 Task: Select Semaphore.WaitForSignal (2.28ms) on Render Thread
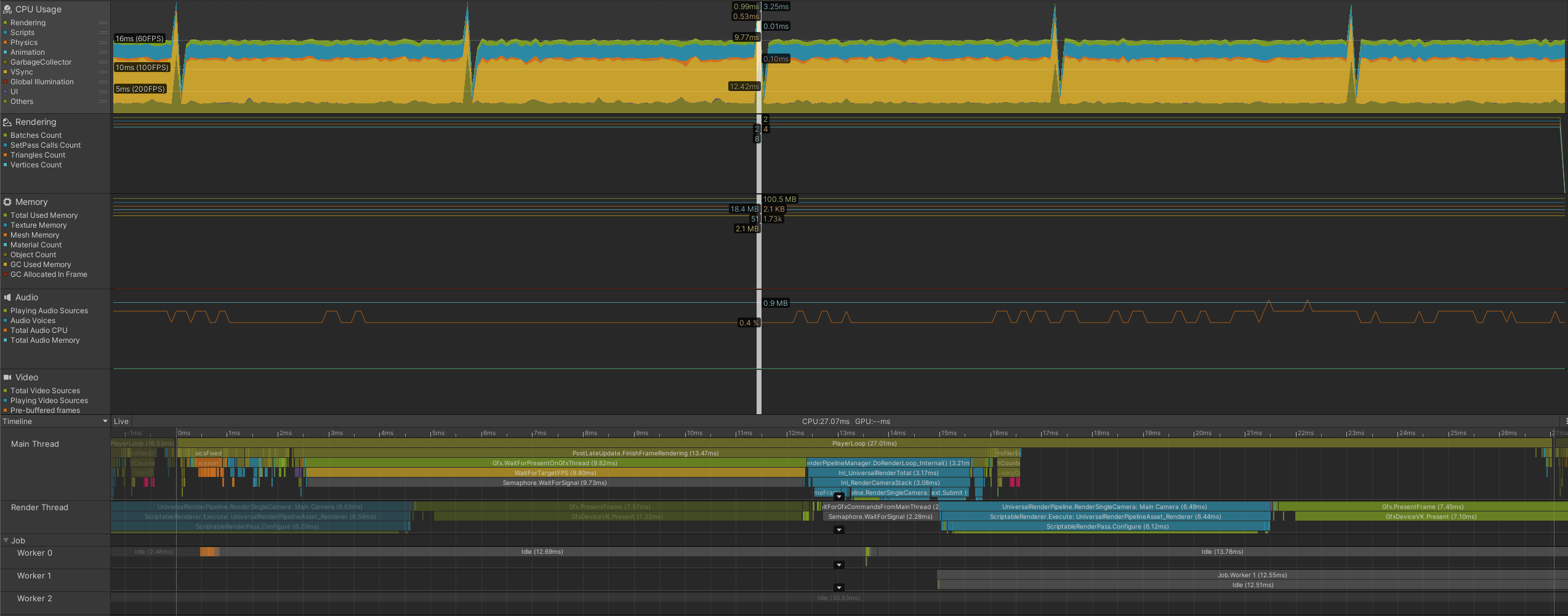[880, 516]
